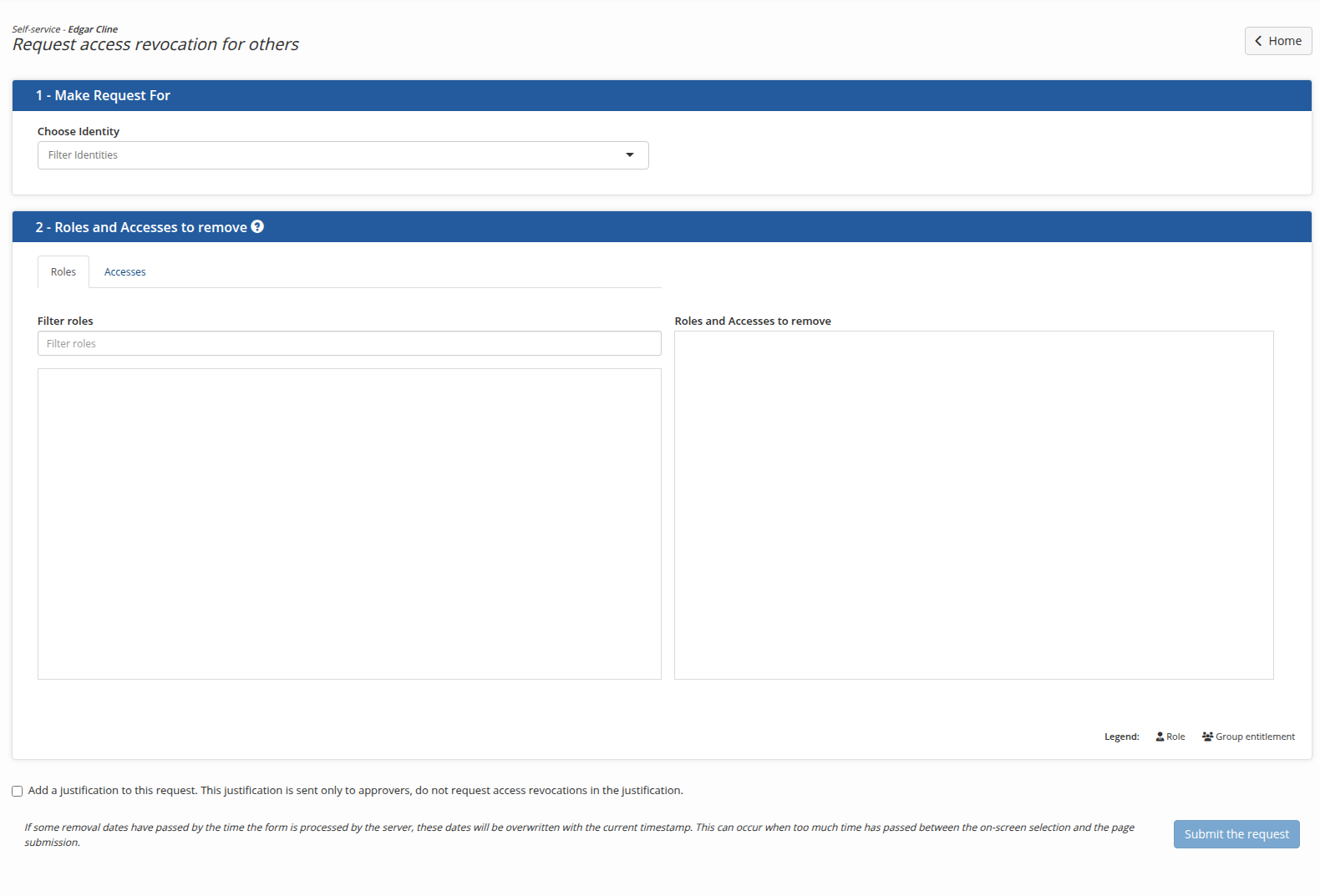Click the 'Choose Identity' label
This screenshot has width=1320, height=896.
click(79, 131)
